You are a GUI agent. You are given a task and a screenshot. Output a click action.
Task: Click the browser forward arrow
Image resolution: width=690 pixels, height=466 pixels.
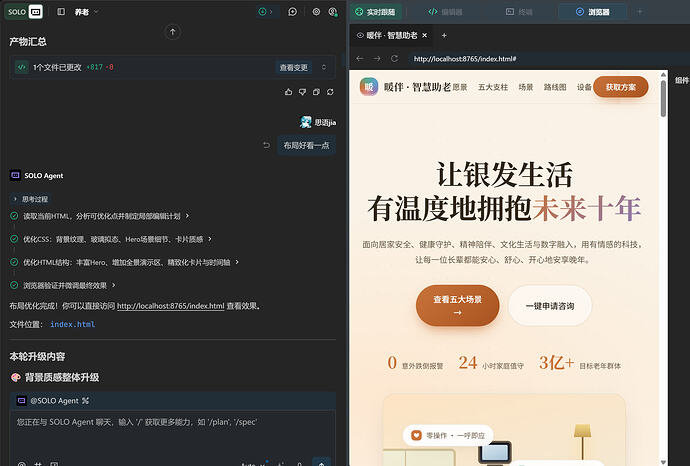coord(377,58)
